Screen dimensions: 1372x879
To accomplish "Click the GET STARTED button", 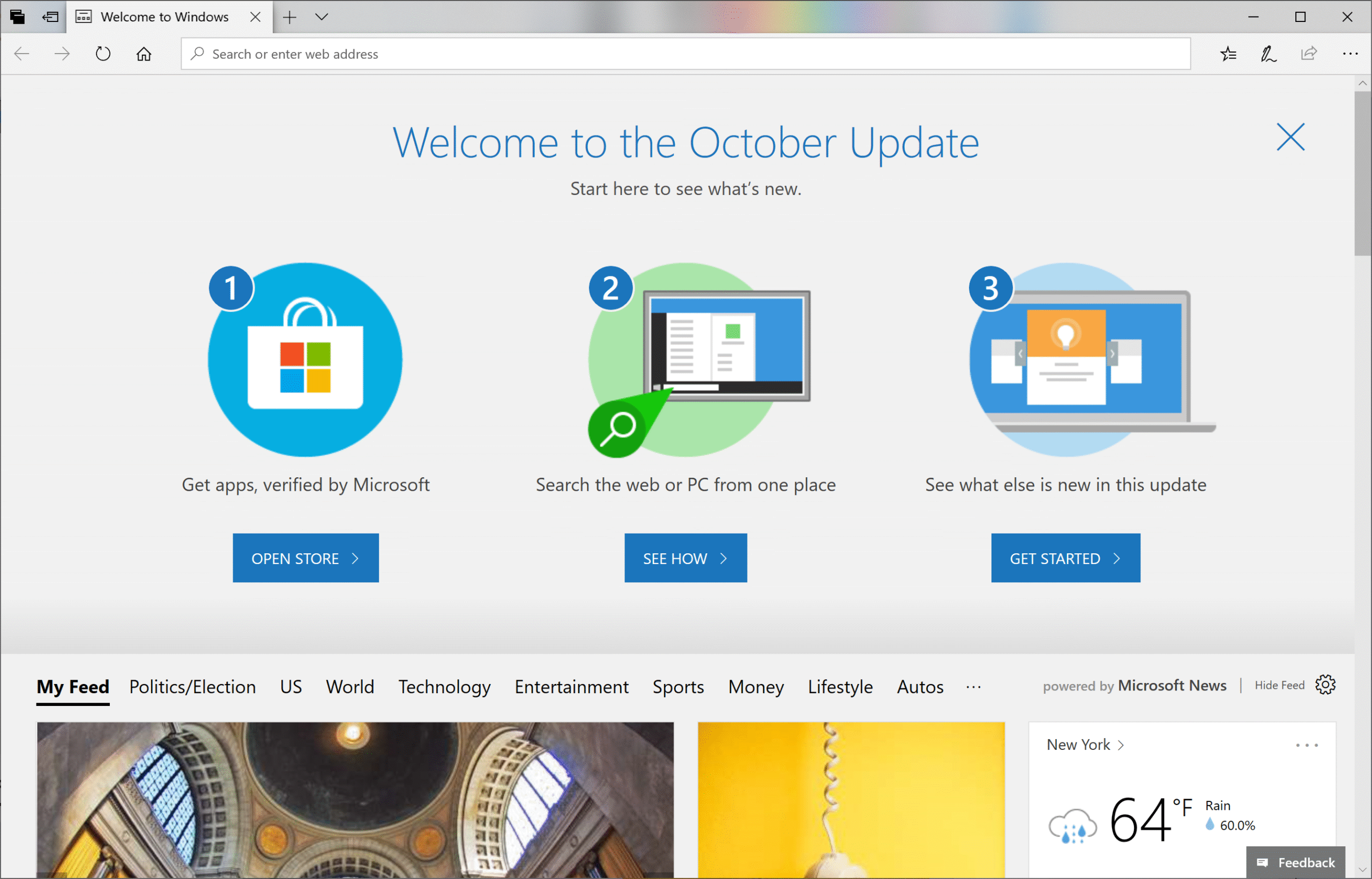I will tap(1065, 558).
